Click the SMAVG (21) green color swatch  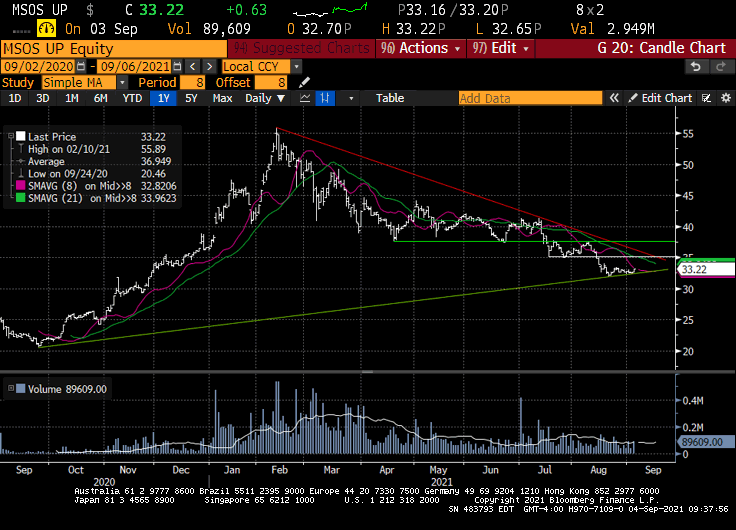coord(21,198)
